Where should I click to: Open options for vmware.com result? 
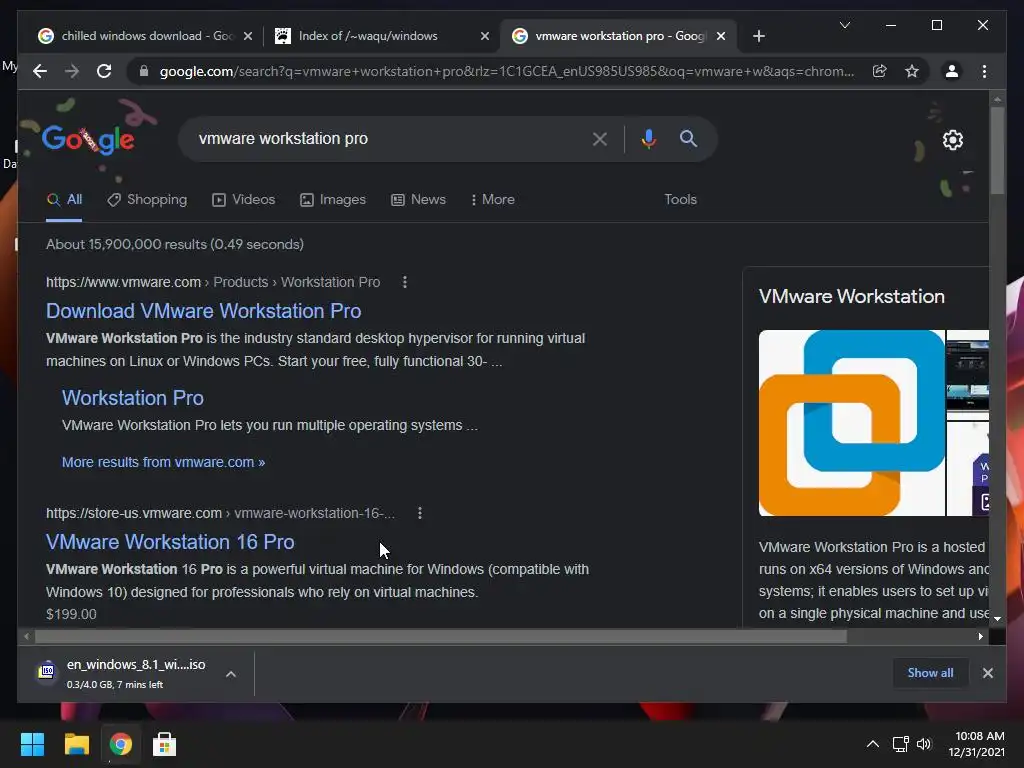(405, 282)
